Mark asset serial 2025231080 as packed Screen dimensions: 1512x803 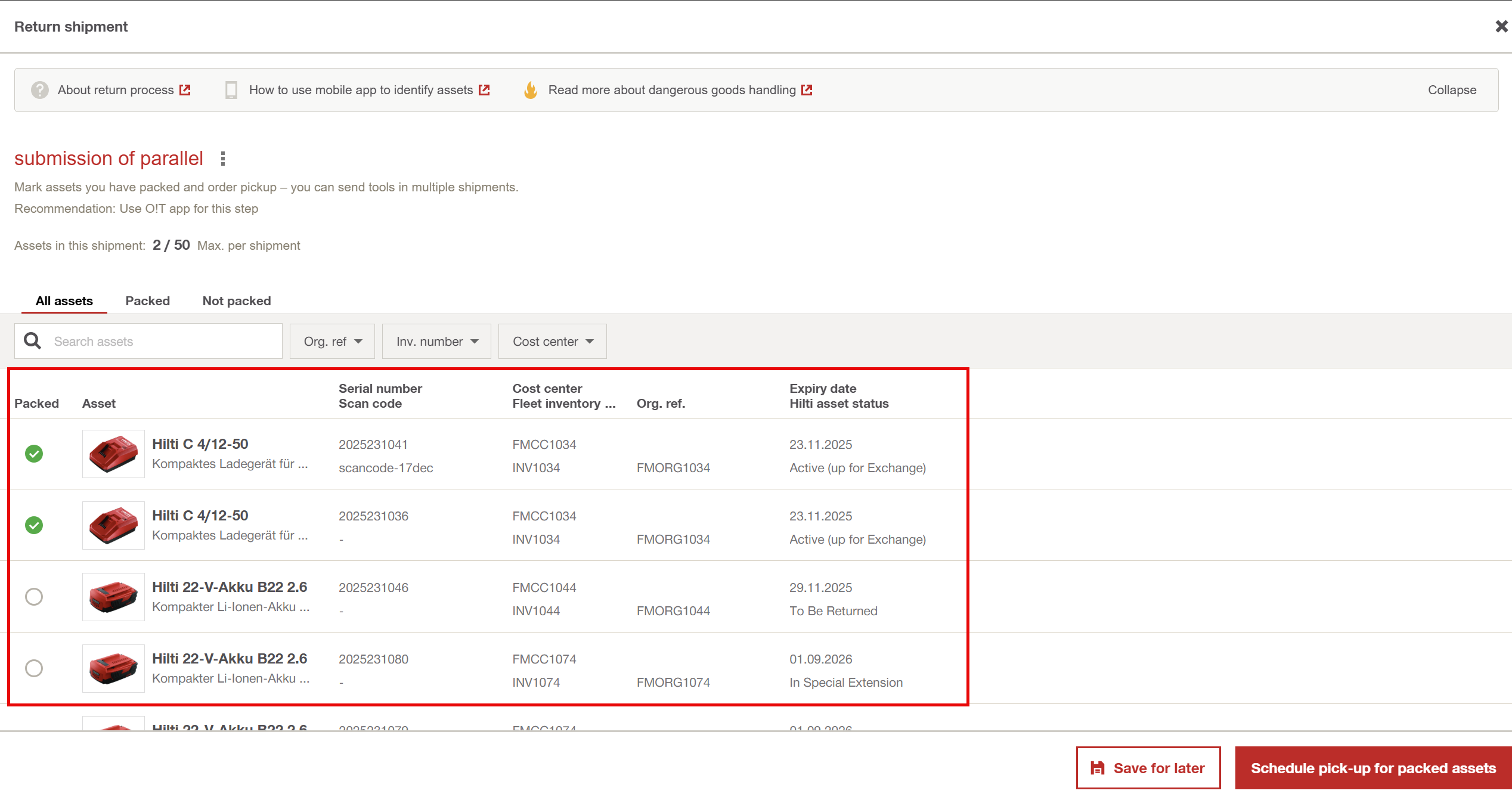coord(34,668)
